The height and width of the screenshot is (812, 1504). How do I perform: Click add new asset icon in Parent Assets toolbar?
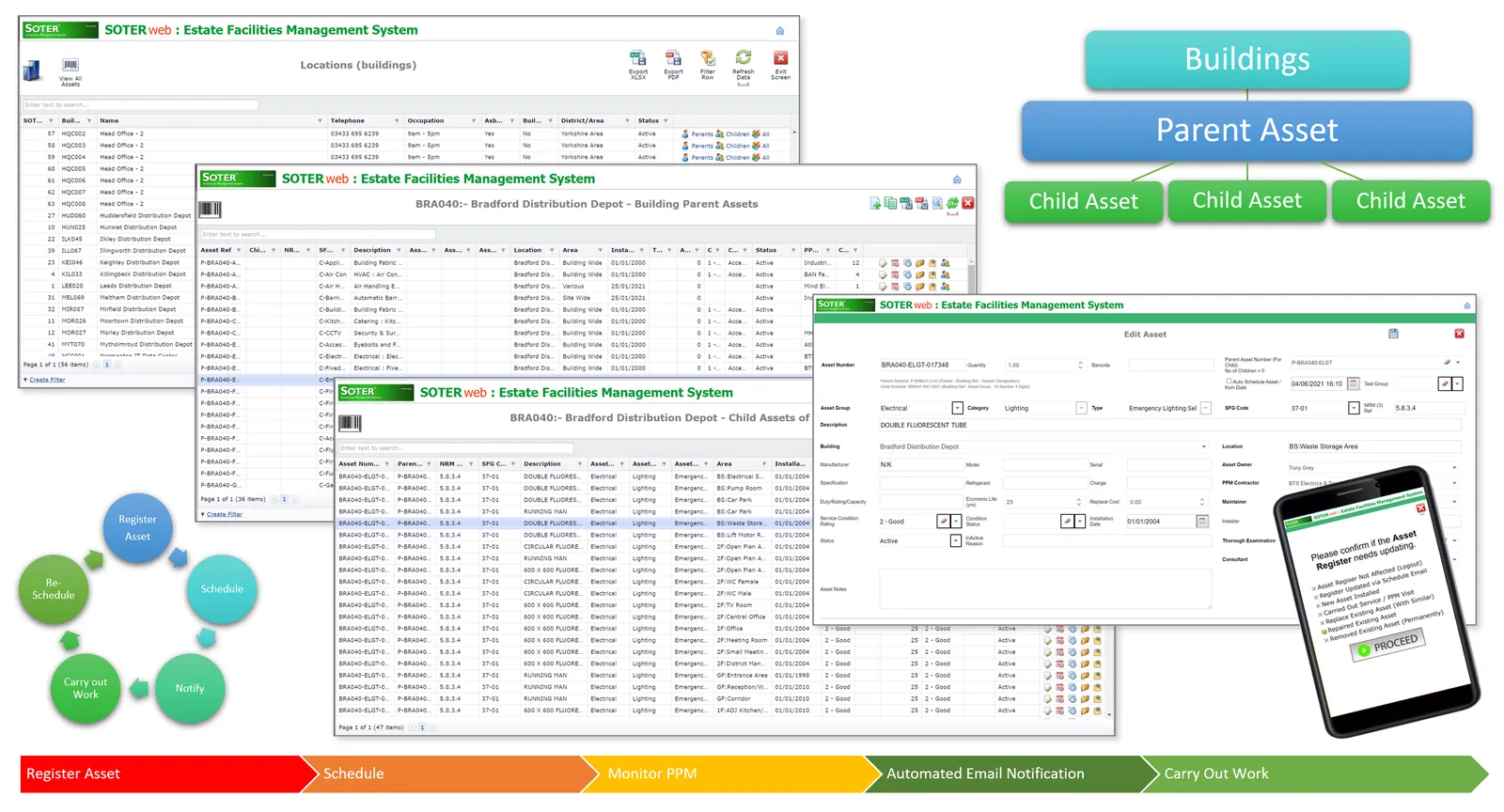[x=875, y=203]
